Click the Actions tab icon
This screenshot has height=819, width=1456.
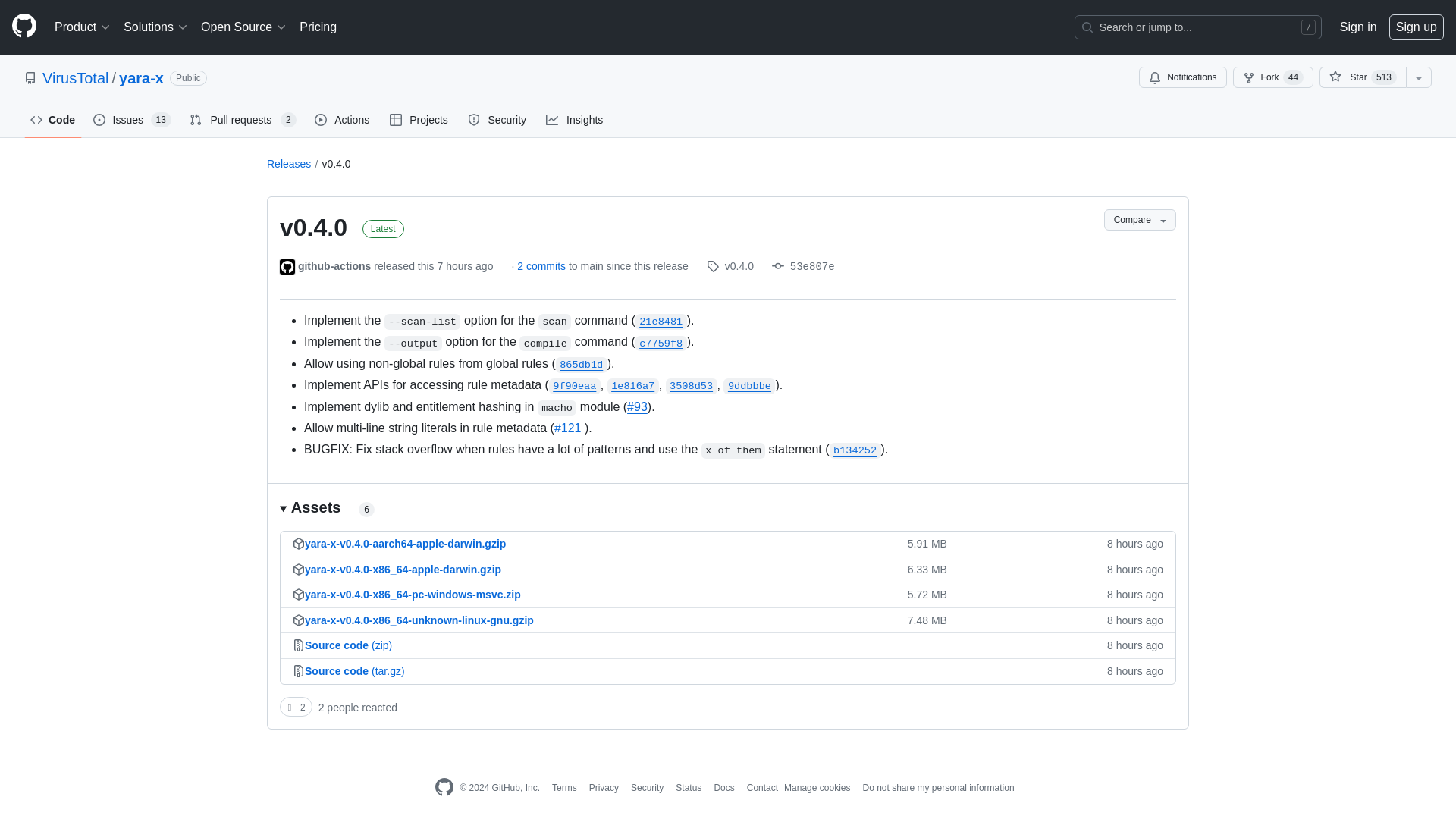320,120
